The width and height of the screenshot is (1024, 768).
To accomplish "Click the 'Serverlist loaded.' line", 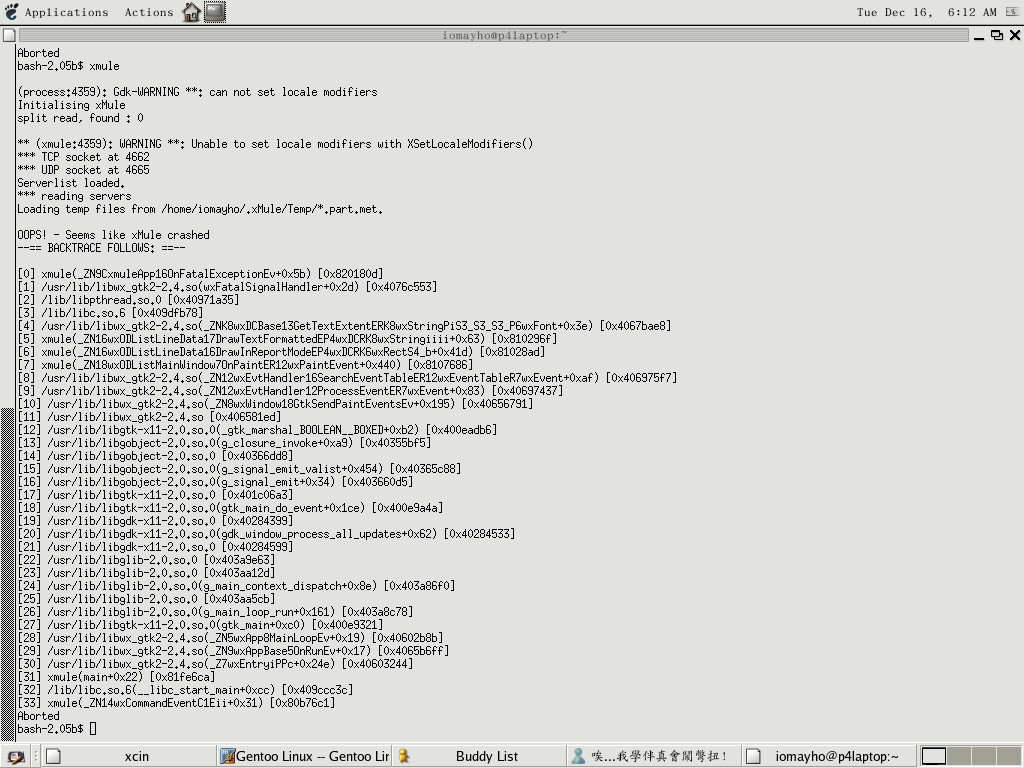I will (71, 183).
